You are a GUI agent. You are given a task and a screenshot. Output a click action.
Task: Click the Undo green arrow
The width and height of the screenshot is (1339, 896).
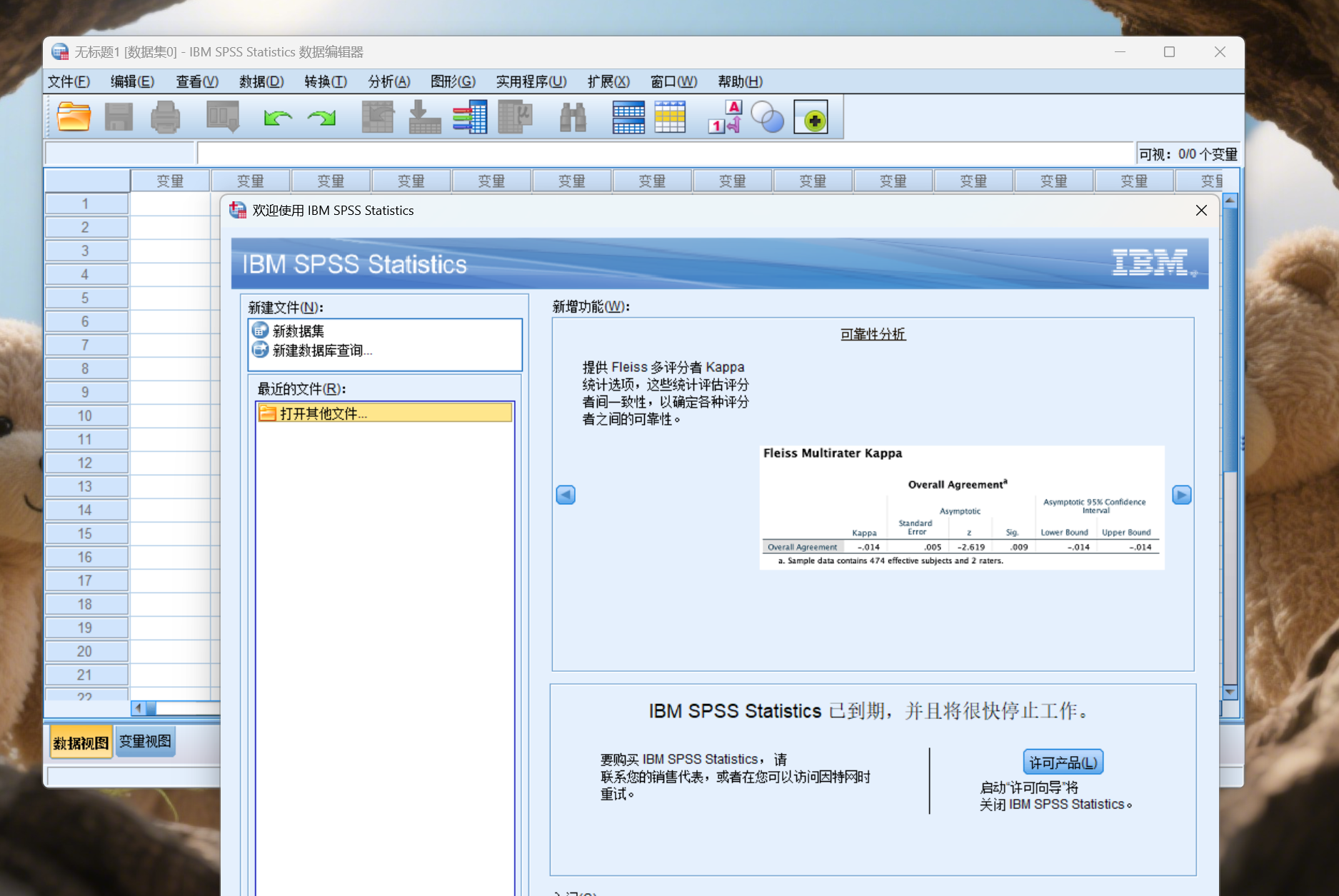click(x=278, y=117)
